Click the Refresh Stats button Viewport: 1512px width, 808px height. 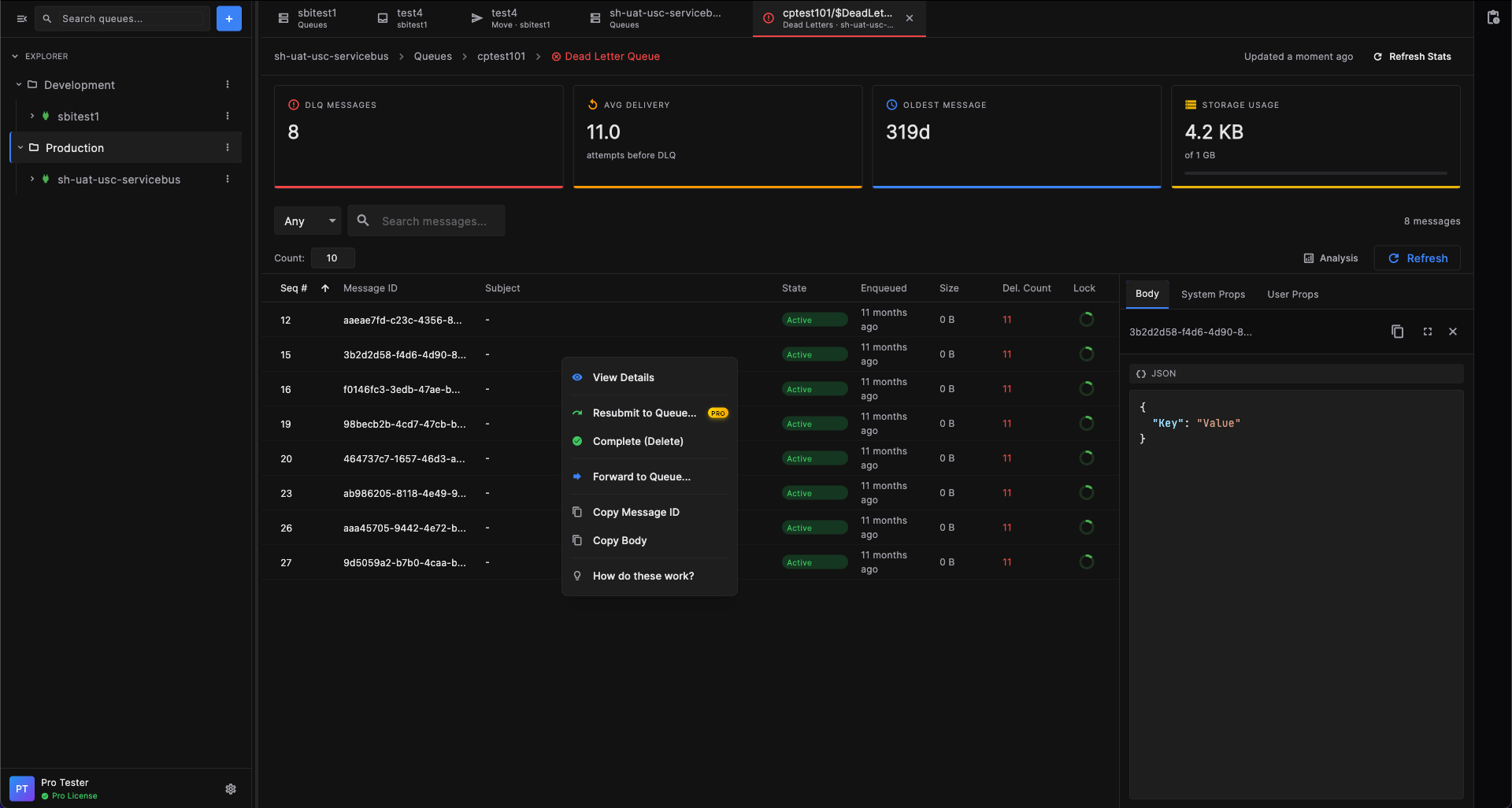click(1412, 56)
